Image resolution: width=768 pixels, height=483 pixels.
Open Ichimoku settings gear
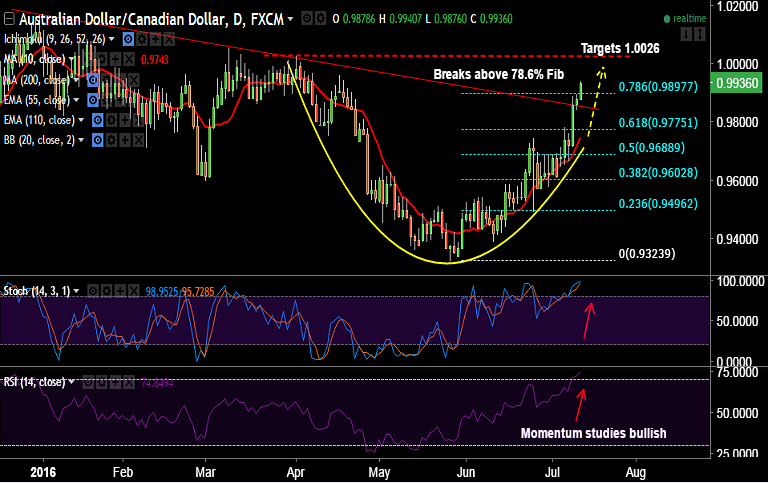(142, 39)
